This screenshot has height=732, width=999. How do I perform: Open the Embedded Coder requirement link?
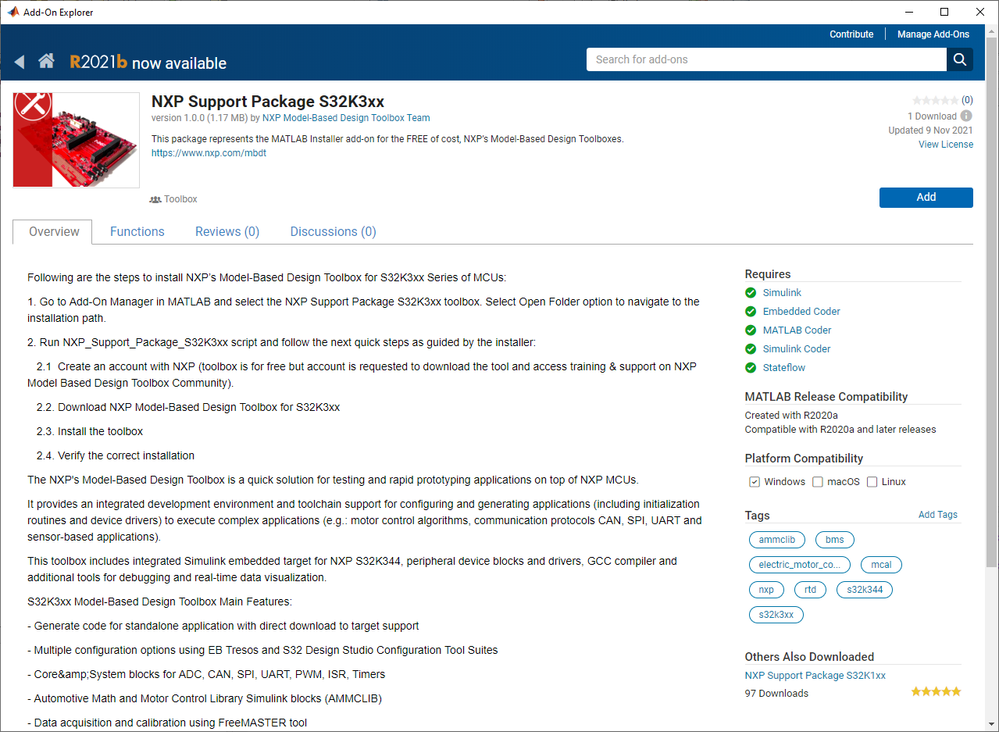click(x=801, y=312)
